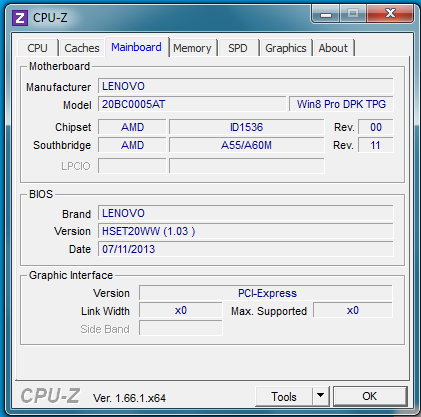Go to the SPD tab
Screen dimensions: 421x417
click(x=238, y=48)
